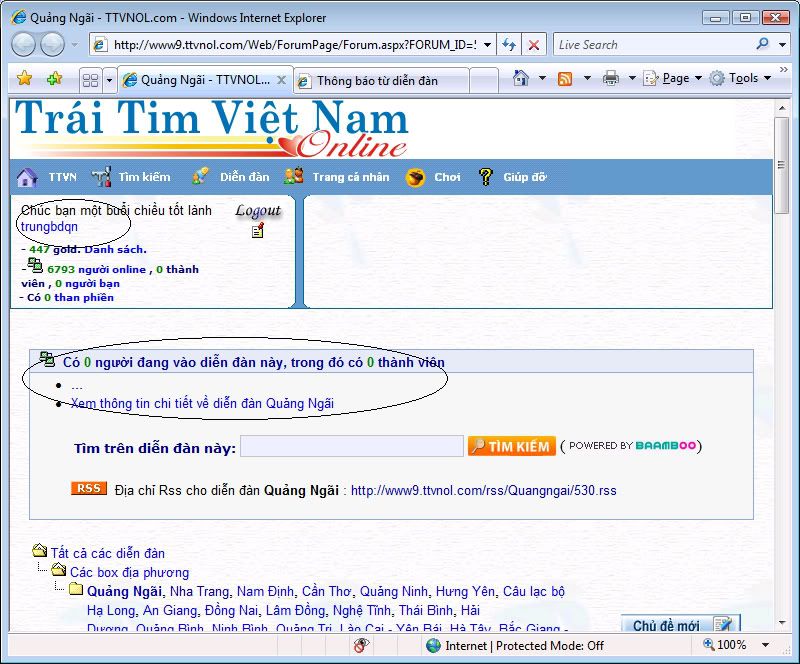This screenshot has width=800, height=664.
Task: Click the Live Search box
Action: pos(653,45)
